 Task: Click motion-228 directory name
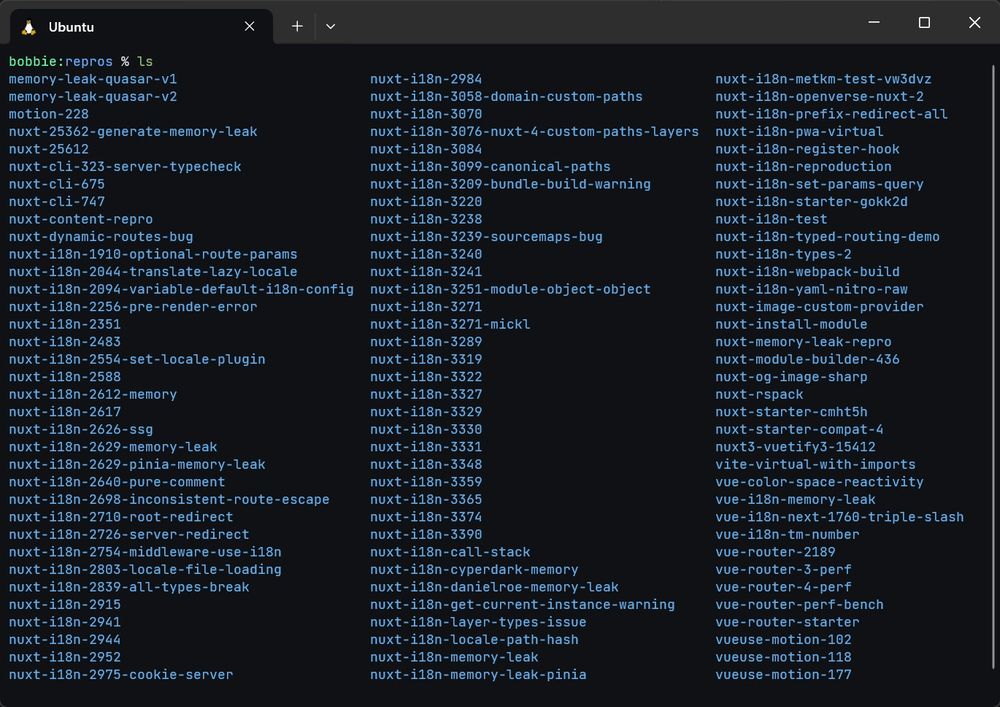point(48,114)
